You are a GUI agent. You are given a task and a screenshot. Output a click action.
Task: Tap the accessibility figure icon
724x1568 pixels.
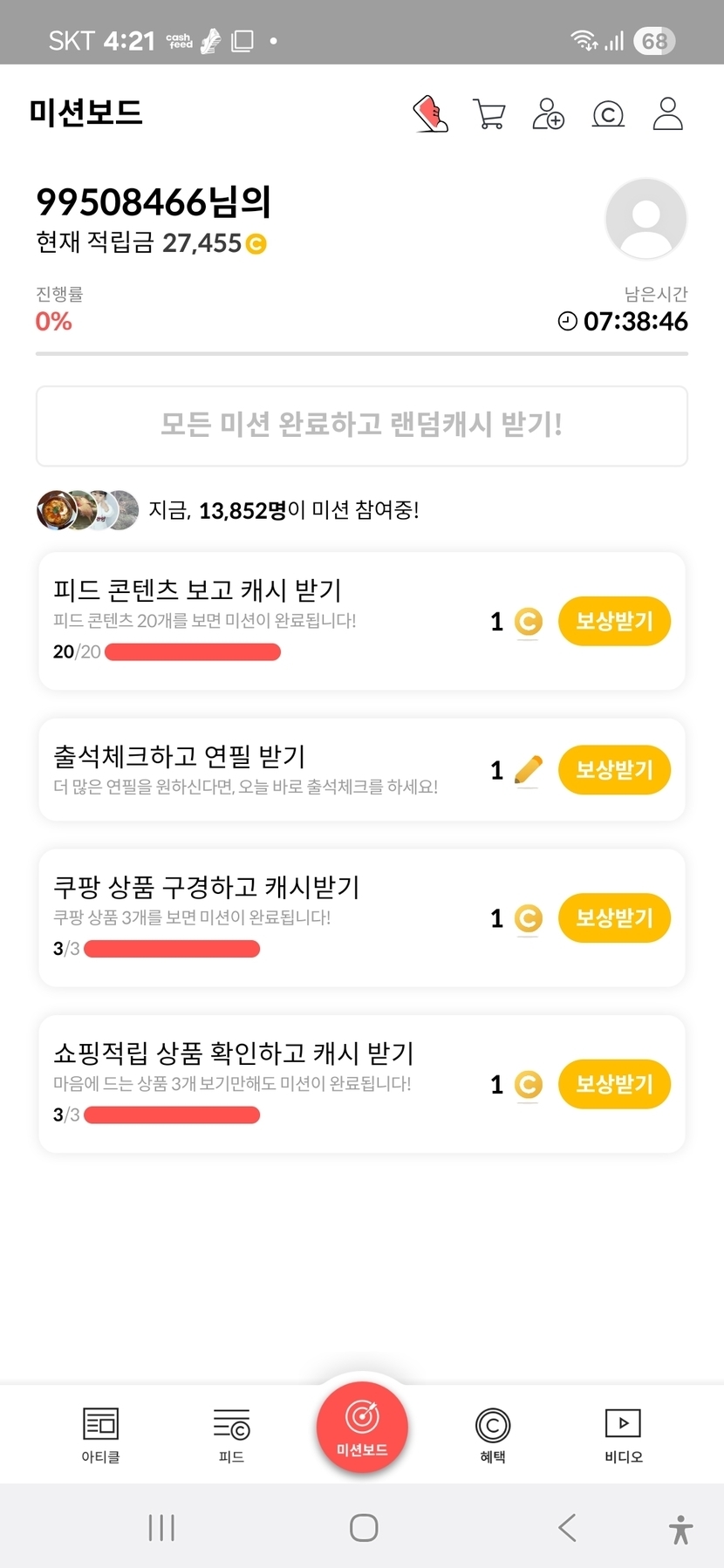pyautogui.click(x=680, y=1530)
